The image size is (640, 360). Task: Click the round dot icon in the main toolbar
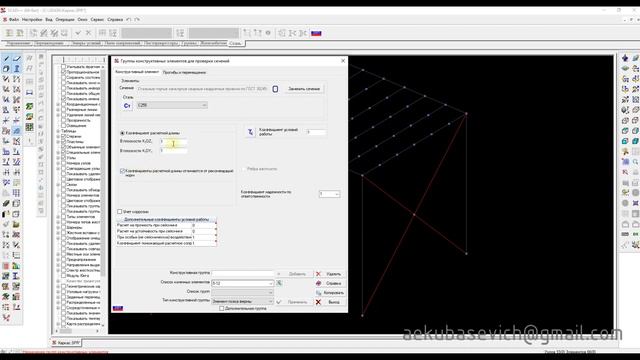coord(268,33)
